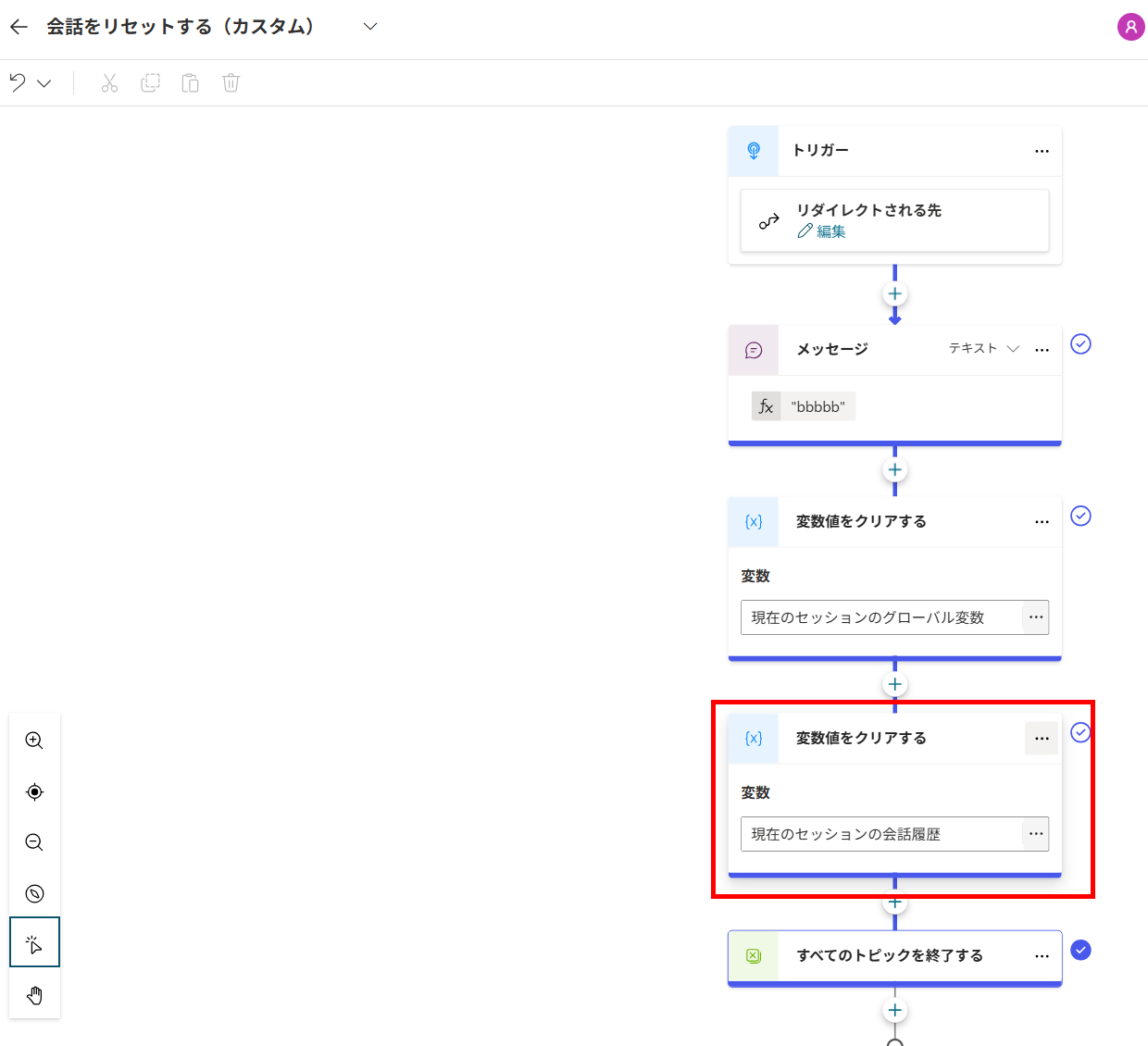Add node after すべてのトピックを終了する
1148x1046 pixels.
(894, 1011)
